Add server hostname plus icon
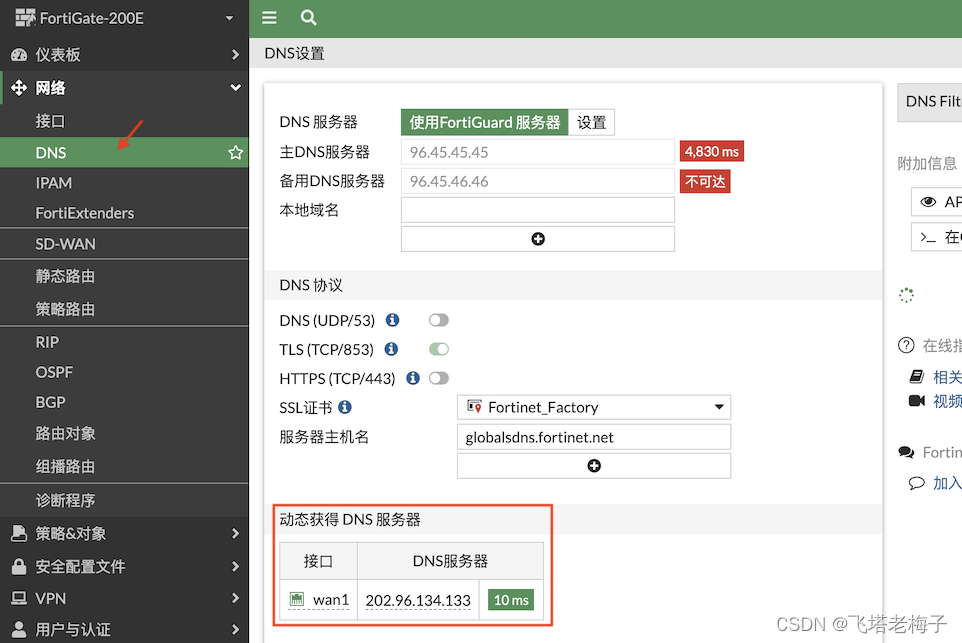Screen dimensions: 962x643 (593, 466)
